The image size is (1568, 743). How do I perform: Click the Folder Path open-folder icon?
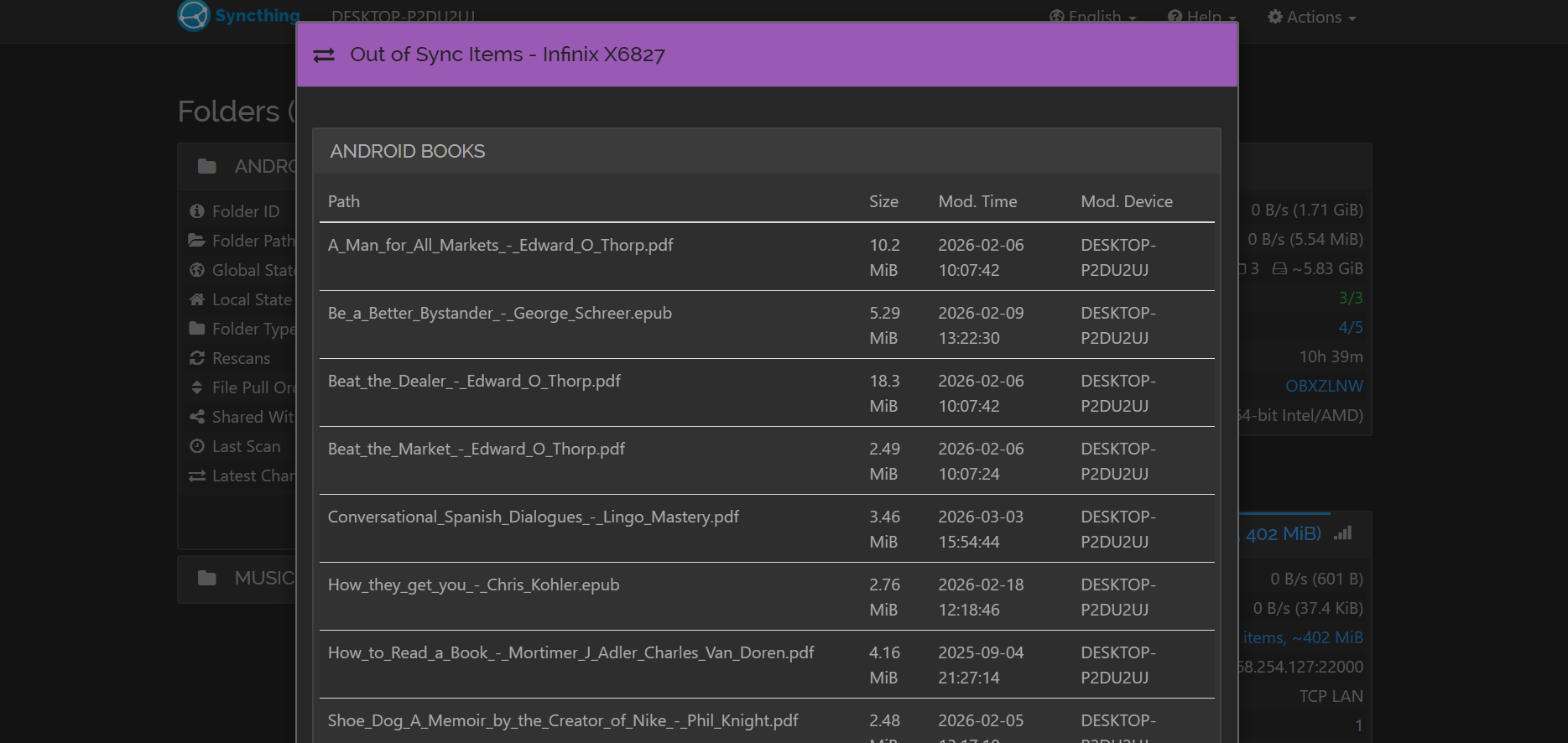197,241
